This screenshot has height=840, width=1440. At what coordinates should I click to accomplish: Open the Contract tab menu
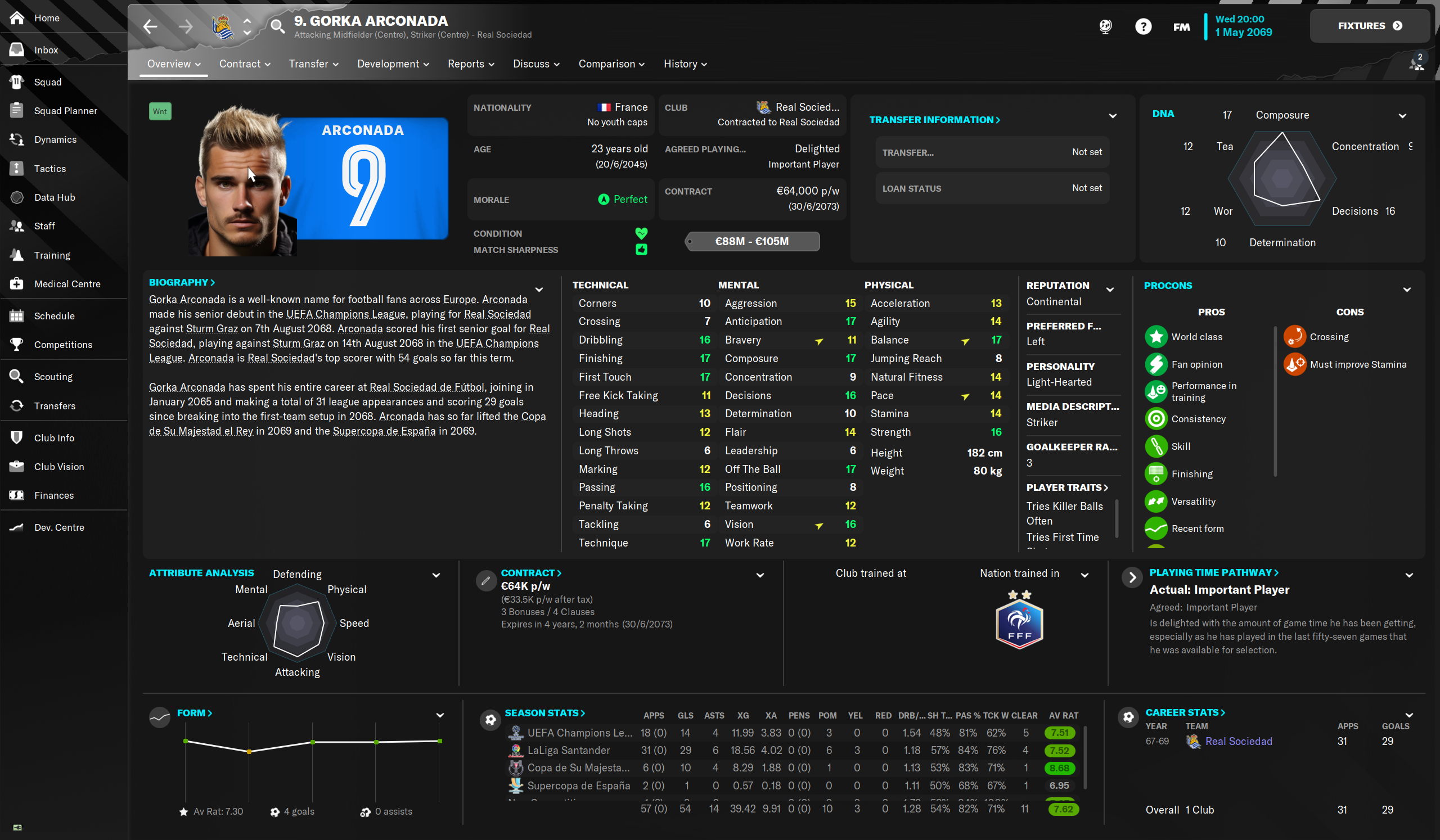point(245,64)
